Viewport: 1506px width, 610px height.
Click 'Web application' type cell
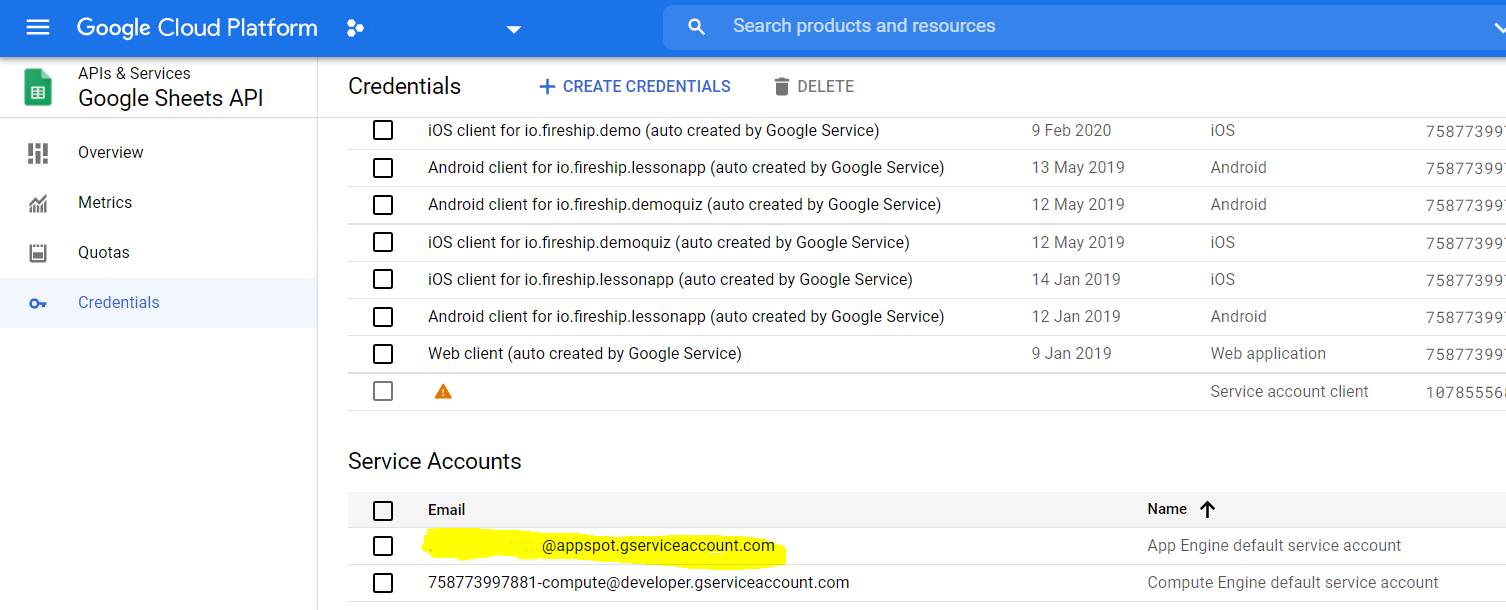[x=1268, y=353]
